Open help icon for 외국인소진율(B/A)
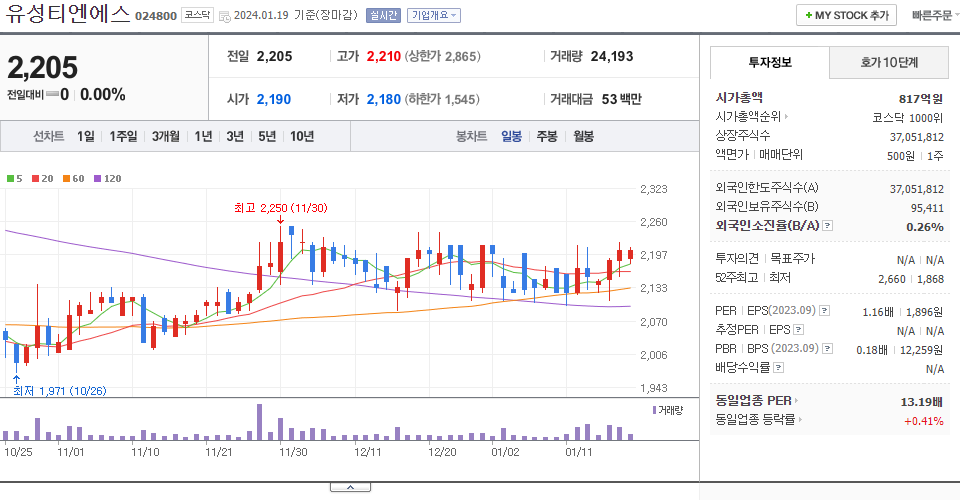Image resolution: width=960 pixels, height=500 pixels. pyautogui.click(x=828, y=226)
